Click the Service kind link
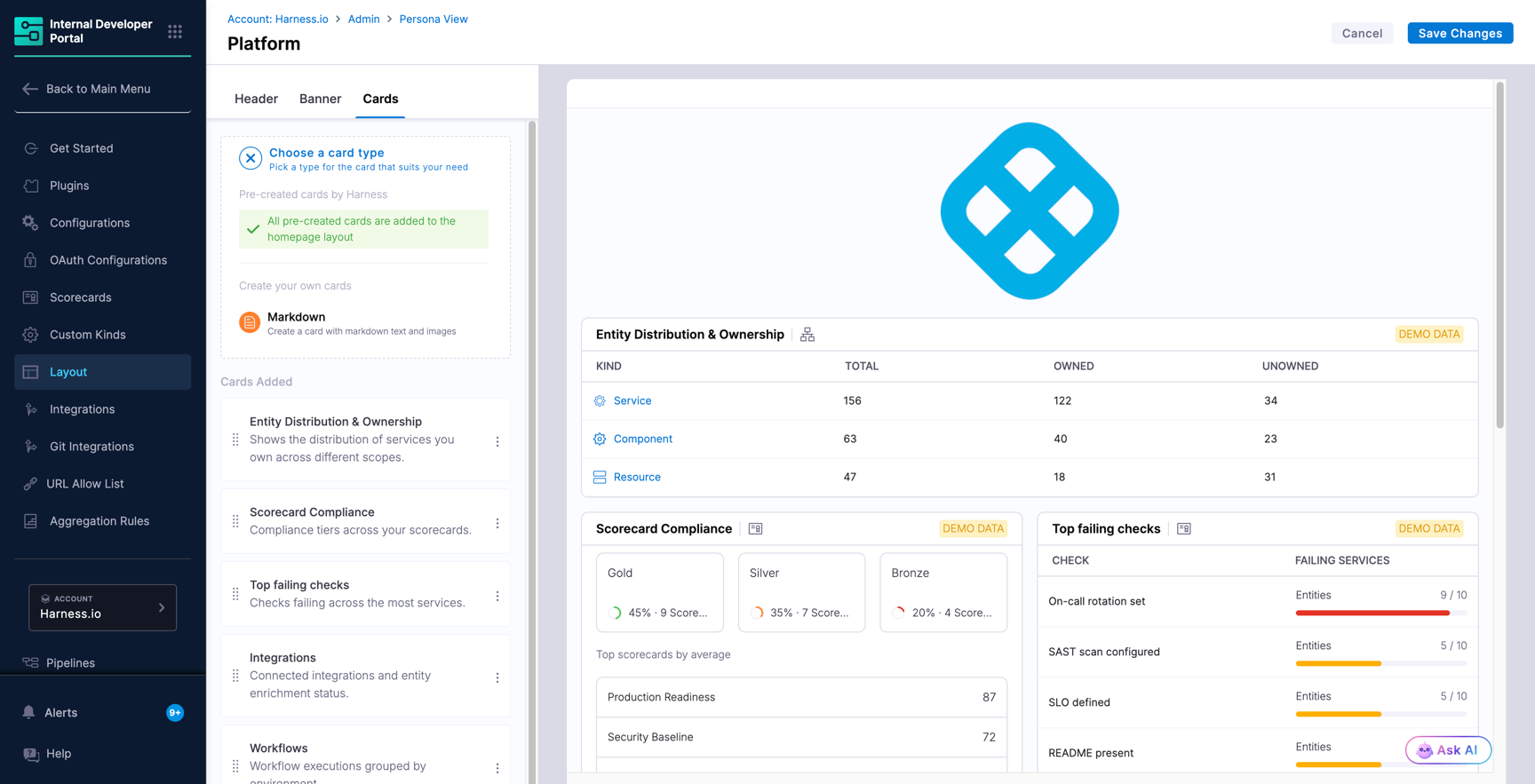Image resolution: width=1535 pixels, height=784 pixels. (632, 400)
